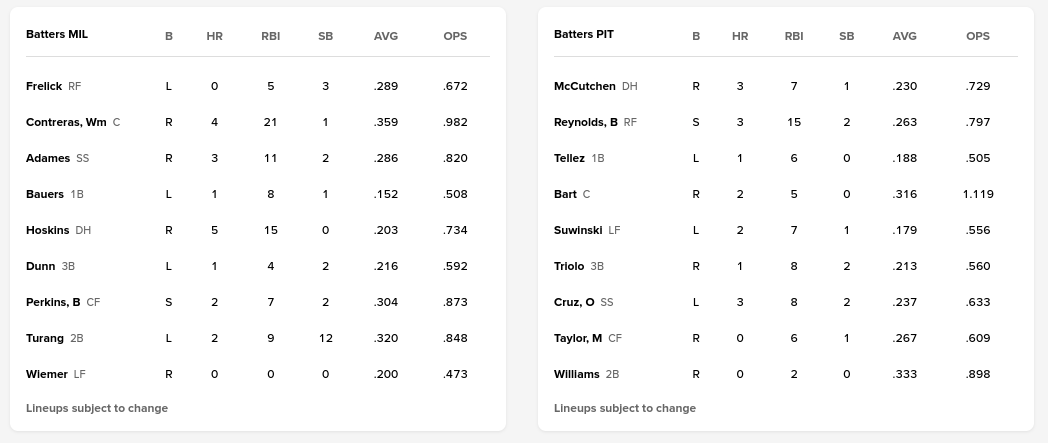Click the PIT table OPS column header
Screen dimensions: 1048x443
(x=978, y=36)
